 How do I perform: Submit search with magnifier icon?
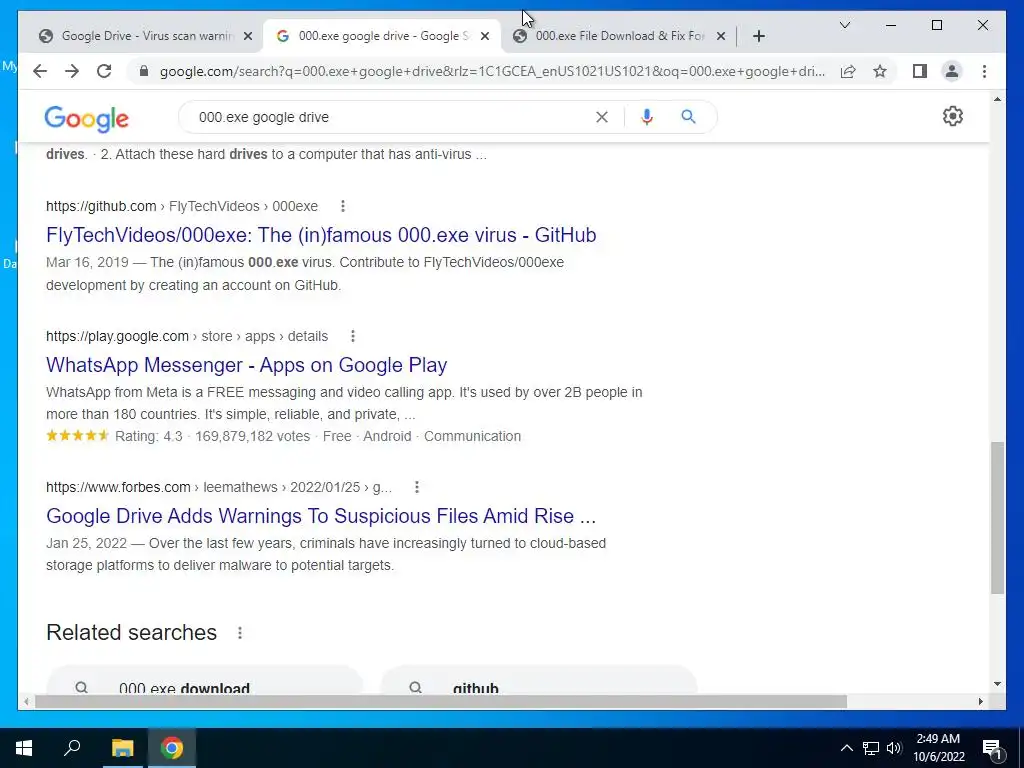coord(688,117)
